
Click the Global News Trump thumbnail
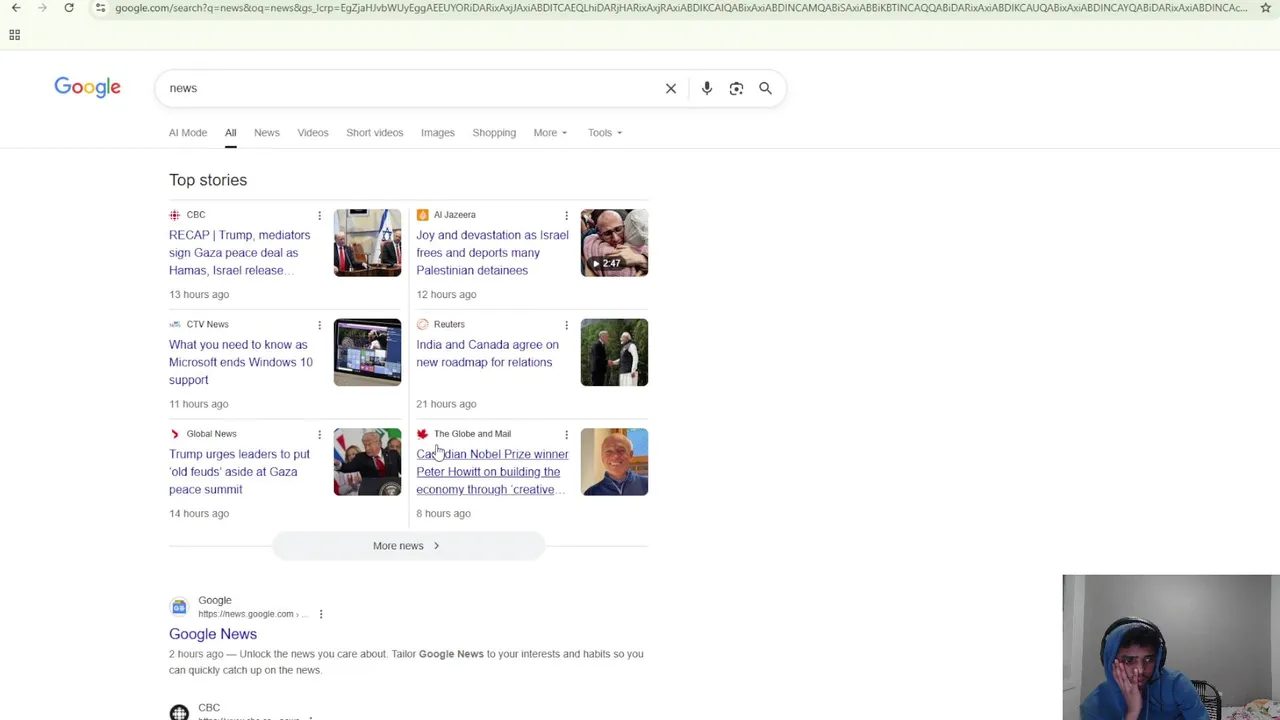click(x=367, y=462)
